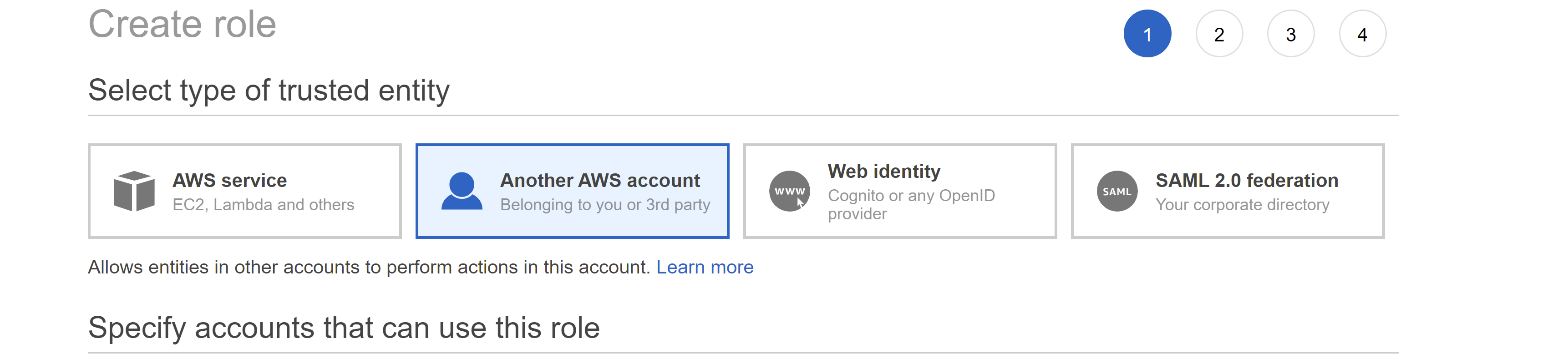
Task: Jump to step 2 circle
Action: [x=1219, y=34]
